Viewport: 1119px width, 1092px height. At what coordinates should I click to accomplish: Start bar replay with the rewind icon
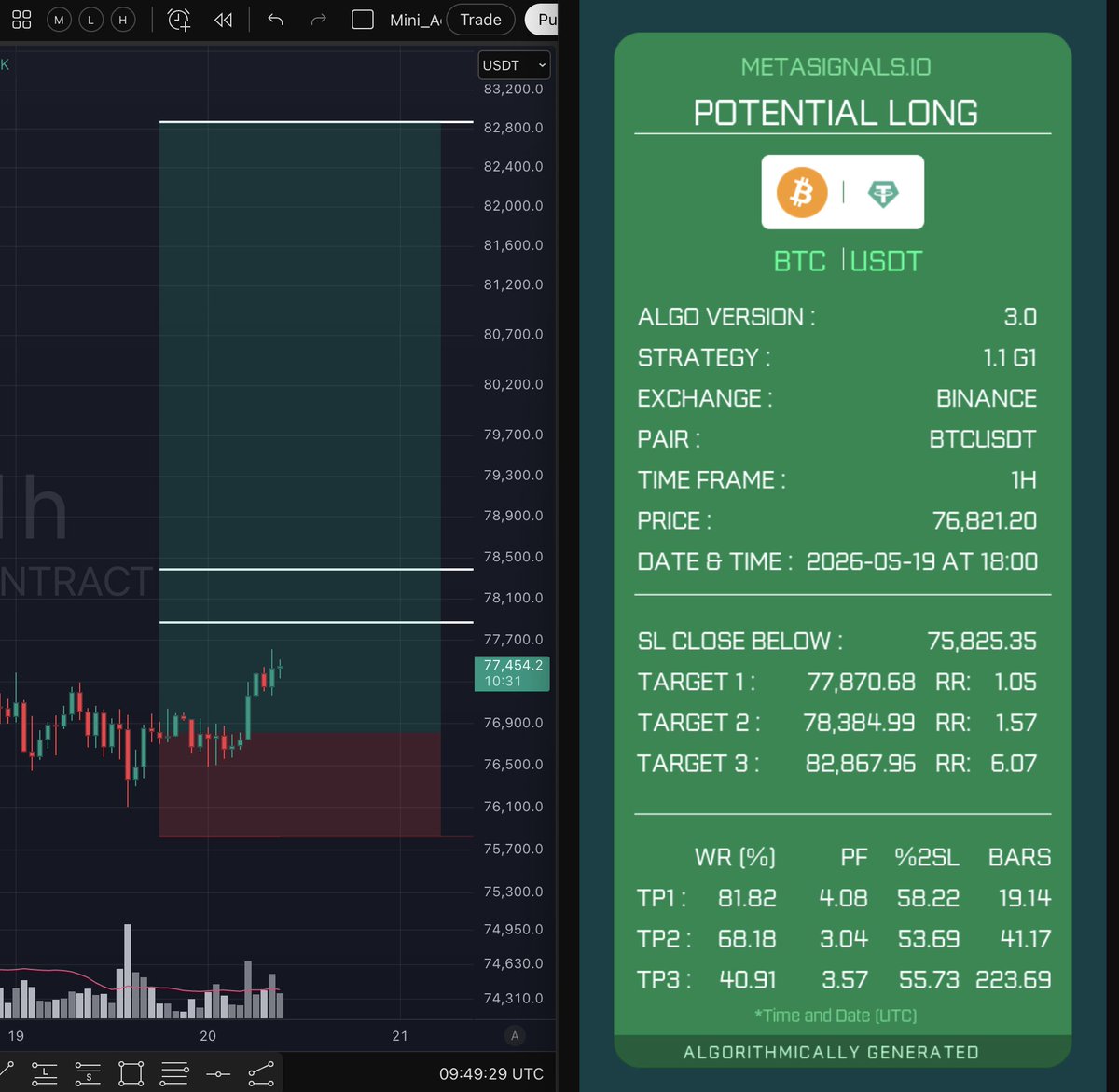pyautogui.click(x=223, y=20)
